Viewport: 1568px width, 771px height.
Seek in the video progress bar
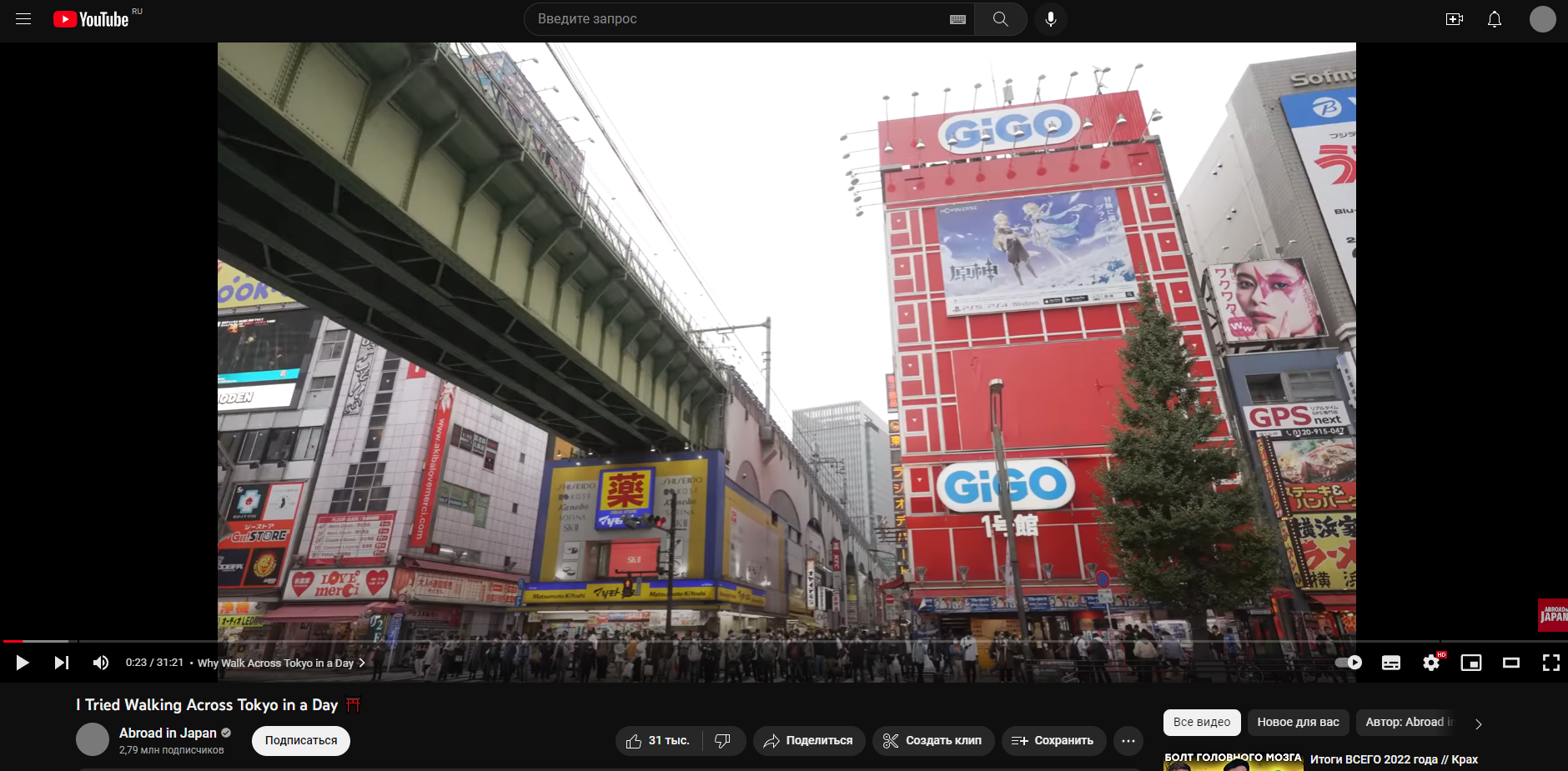(784, 641)
